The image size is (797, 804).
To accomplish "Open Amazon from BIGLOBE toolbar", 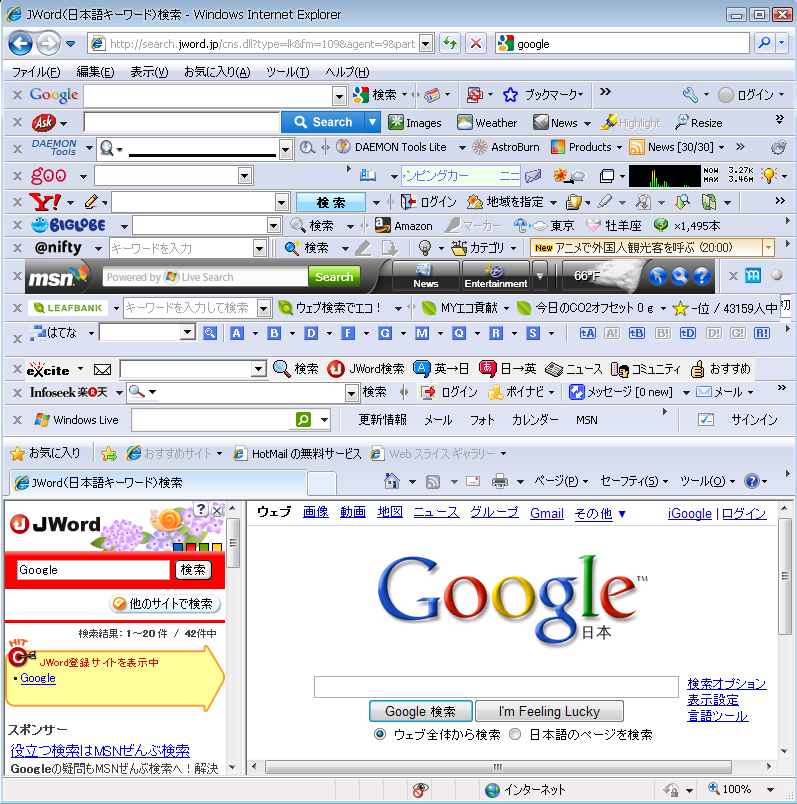I will click(404, 226).
